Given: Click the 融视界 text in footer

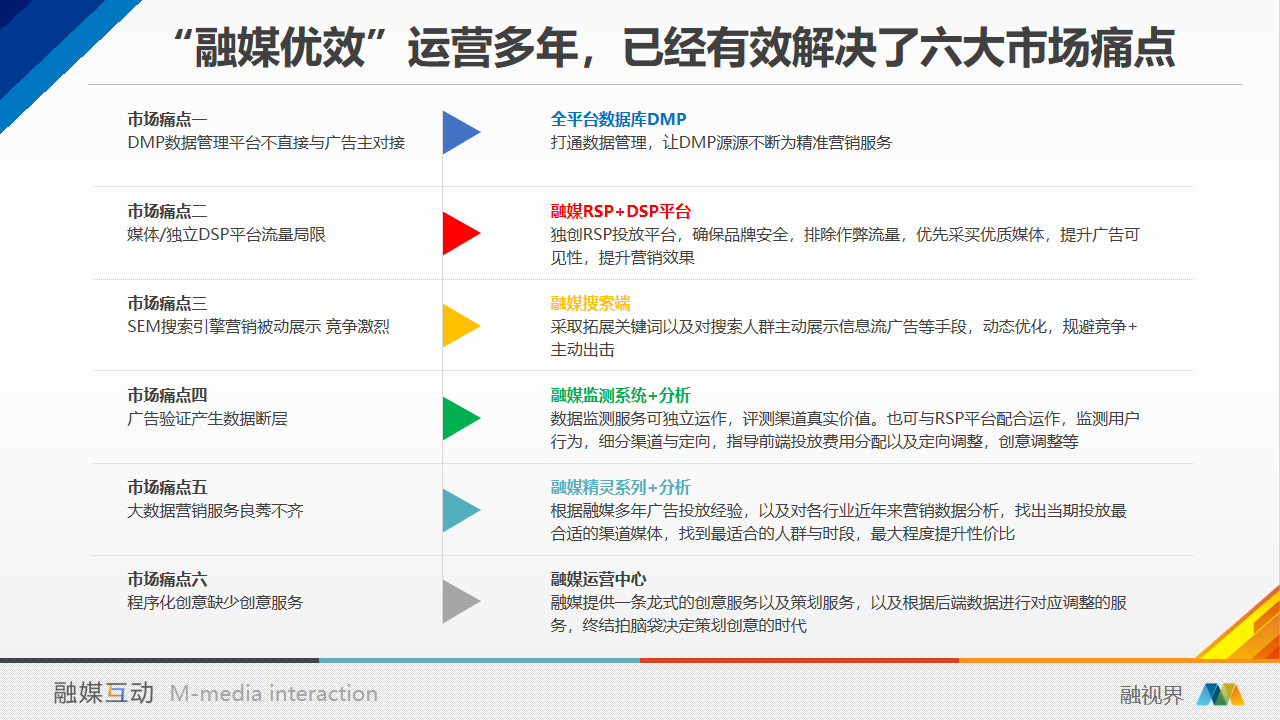Looking at the screenshot, I should click(x=1151, y=695).
